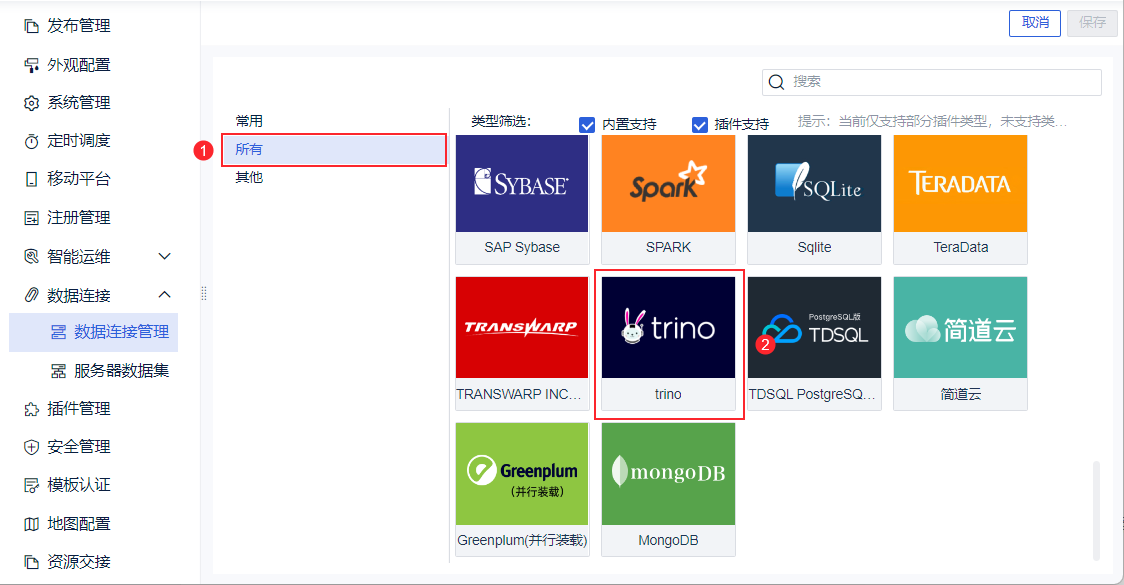Select the 所有 category
The image size is (1124, 585).
point(334,150)
